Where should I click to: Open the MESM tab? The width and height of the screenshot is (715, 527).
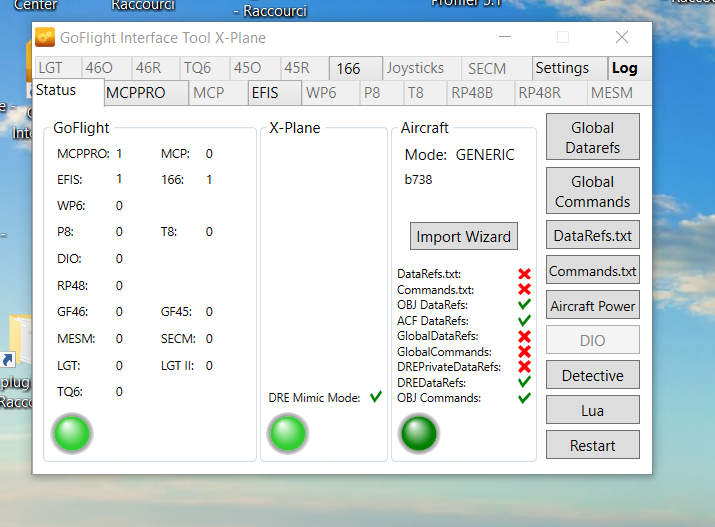619,93
